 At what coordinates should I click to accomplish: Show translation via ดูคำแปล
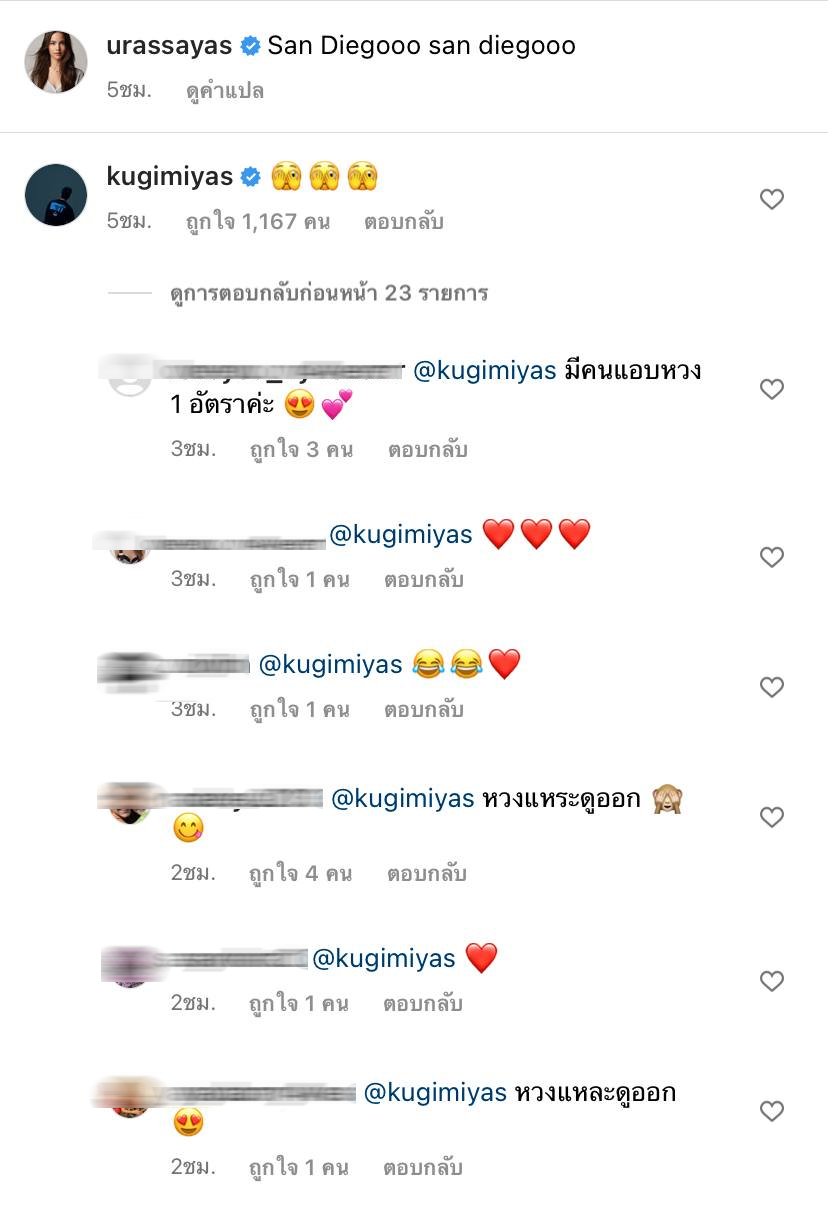(x=225, y=91)
